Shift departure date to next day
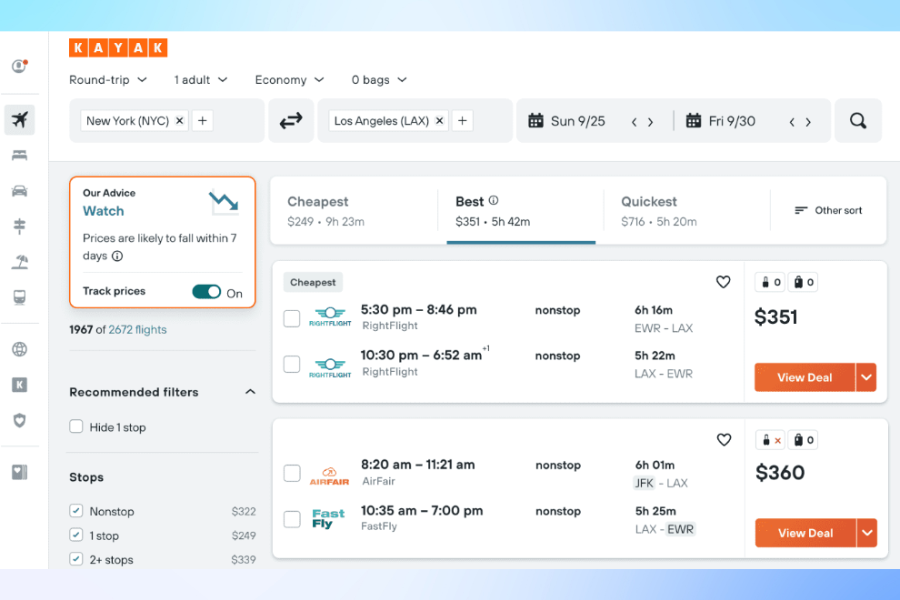This screenshot has height=600, width=900. tap(650, 122)
